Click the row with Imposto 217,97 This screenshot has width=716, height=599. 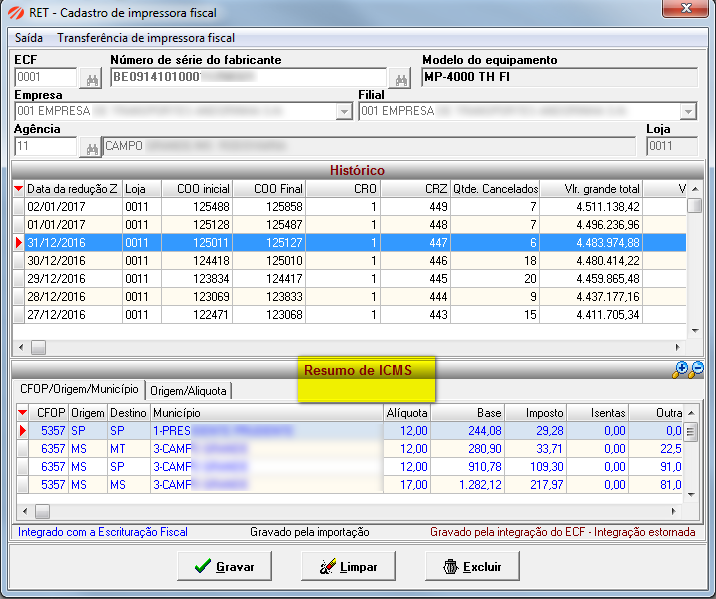pos(349,484)
